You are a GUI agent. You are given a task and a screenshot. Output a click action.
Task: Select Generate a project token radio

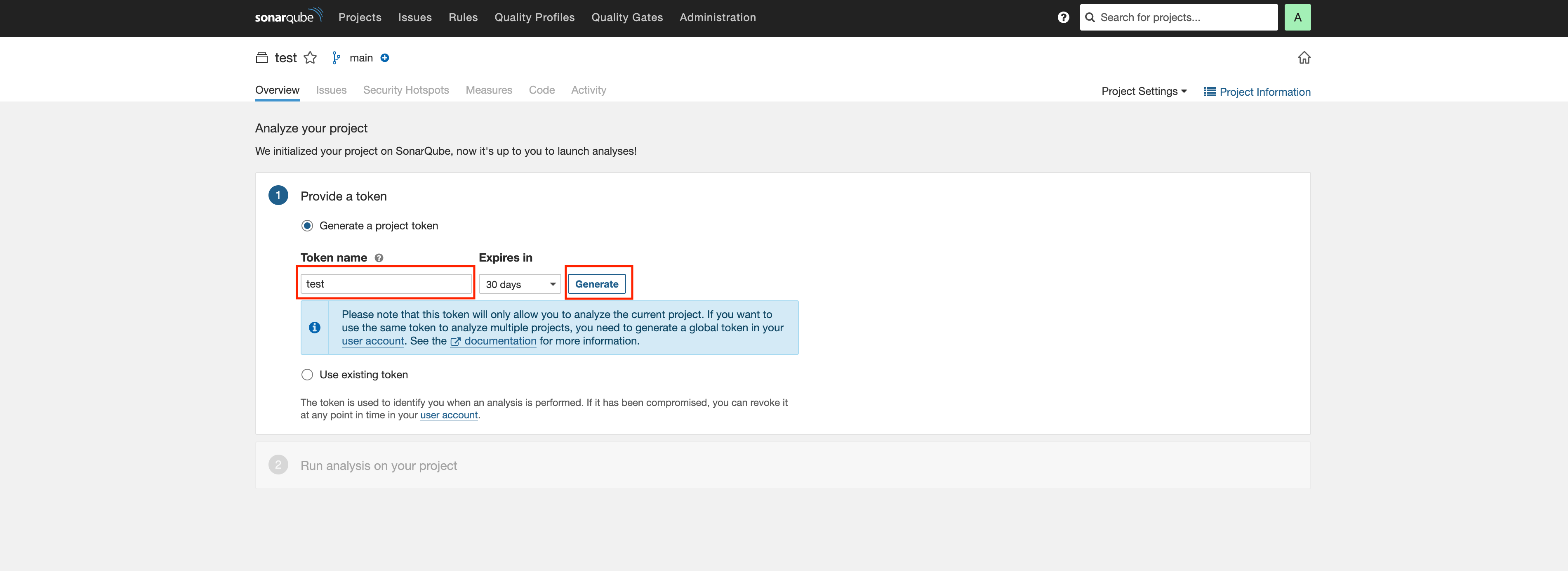click(307, 226)
